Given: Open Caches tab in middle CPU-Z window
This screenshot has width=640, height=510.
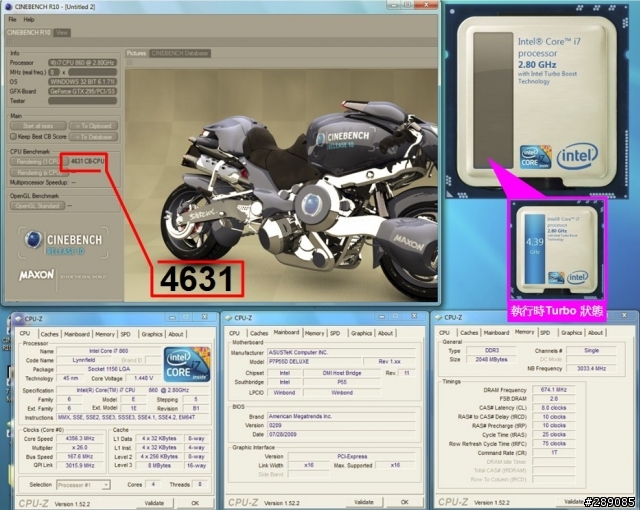Looking at the screenshot, I should (x=259, y=333).
